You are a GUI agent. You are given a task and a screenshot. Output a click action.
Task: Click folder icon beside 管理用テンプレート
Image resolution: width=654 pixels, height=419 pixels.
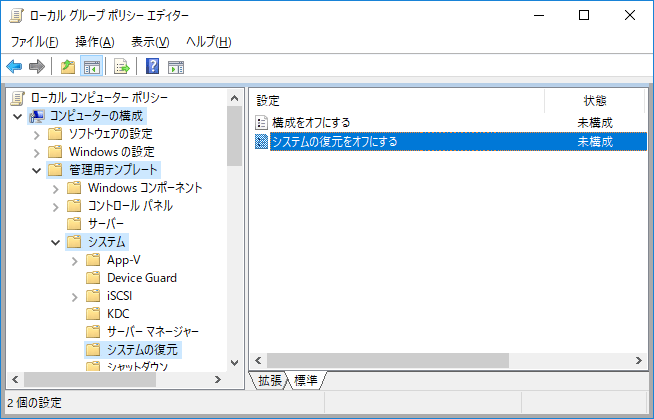55,170
